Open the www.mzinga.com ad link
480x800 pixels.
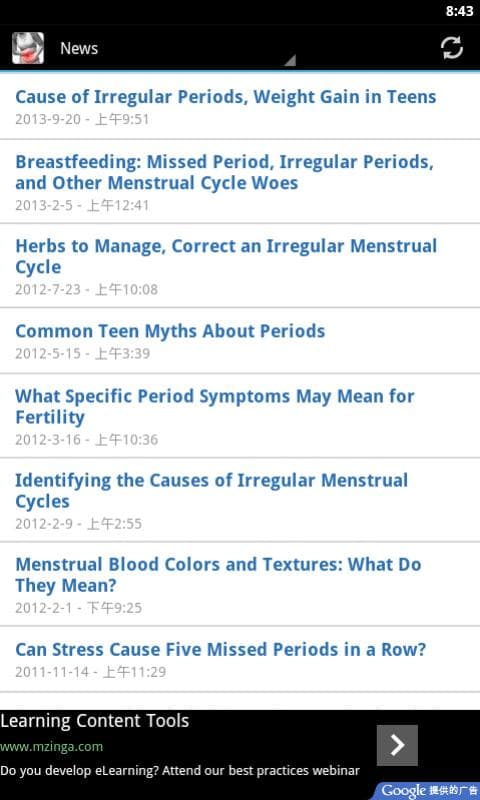[52, 747]
